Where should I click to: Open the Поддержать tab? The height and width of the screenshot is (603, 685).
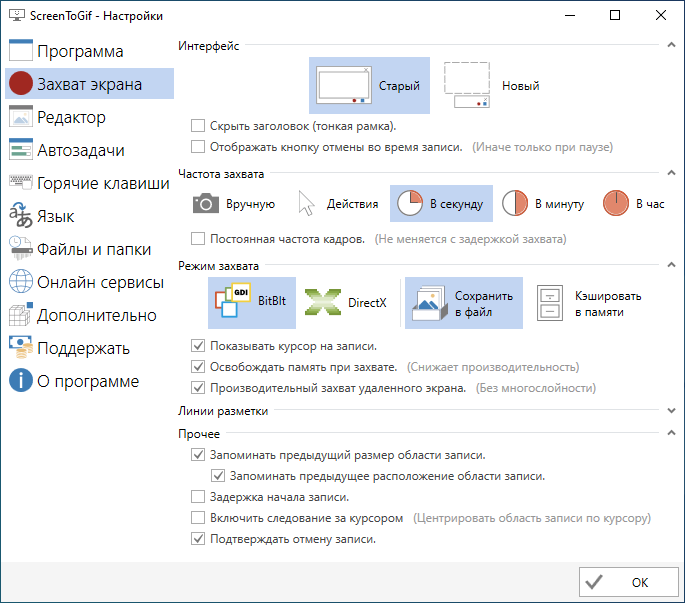pyautogui.click(x=90, y=347)
